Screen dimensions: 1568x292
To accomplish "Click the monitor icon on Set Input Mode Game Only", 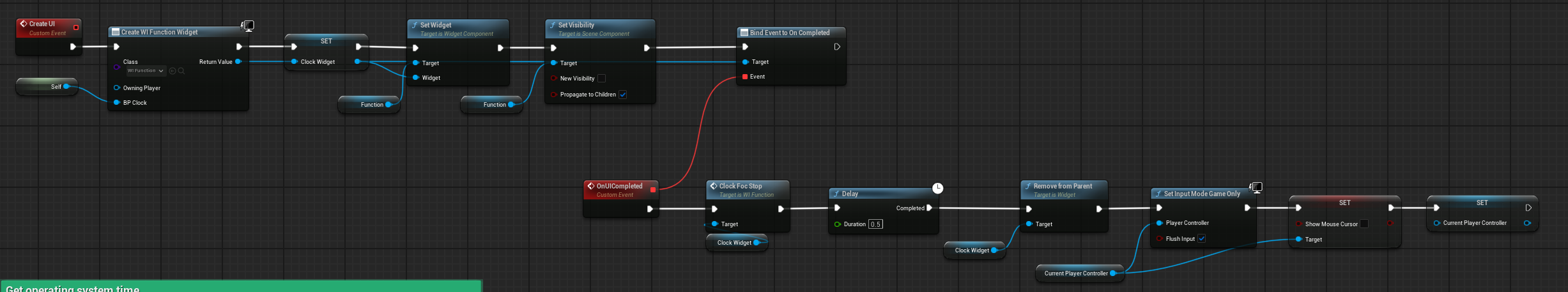I will point(1256,187).
